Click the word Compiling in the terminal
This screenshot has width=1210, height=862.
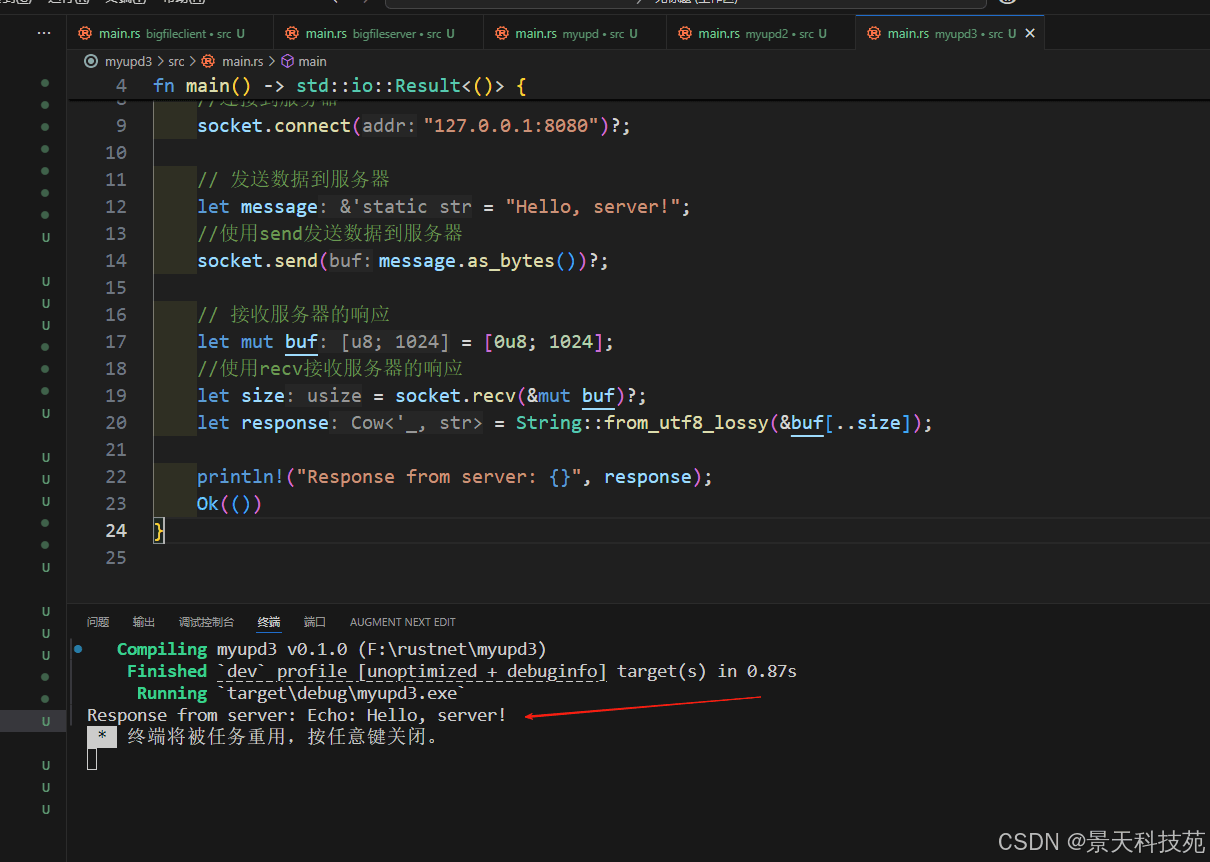(x=162, y=649)
